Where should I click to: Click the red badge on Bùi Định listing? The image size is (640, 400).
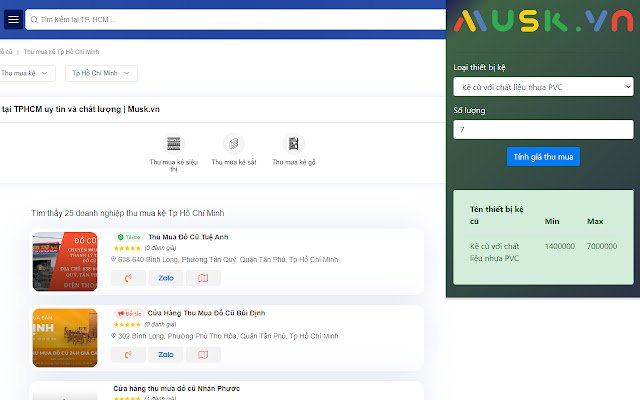point(129,313)
